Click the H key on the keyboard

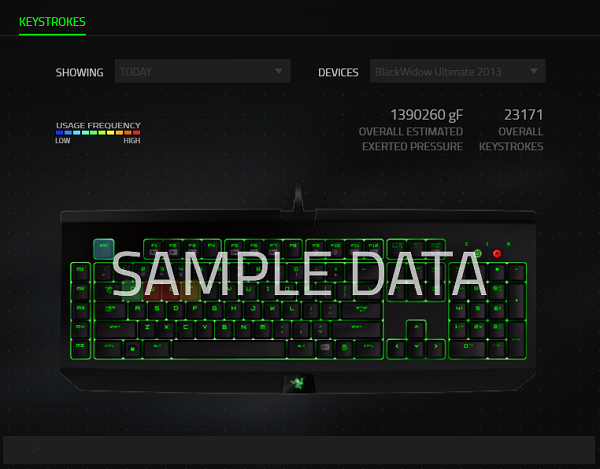[233, 311]
